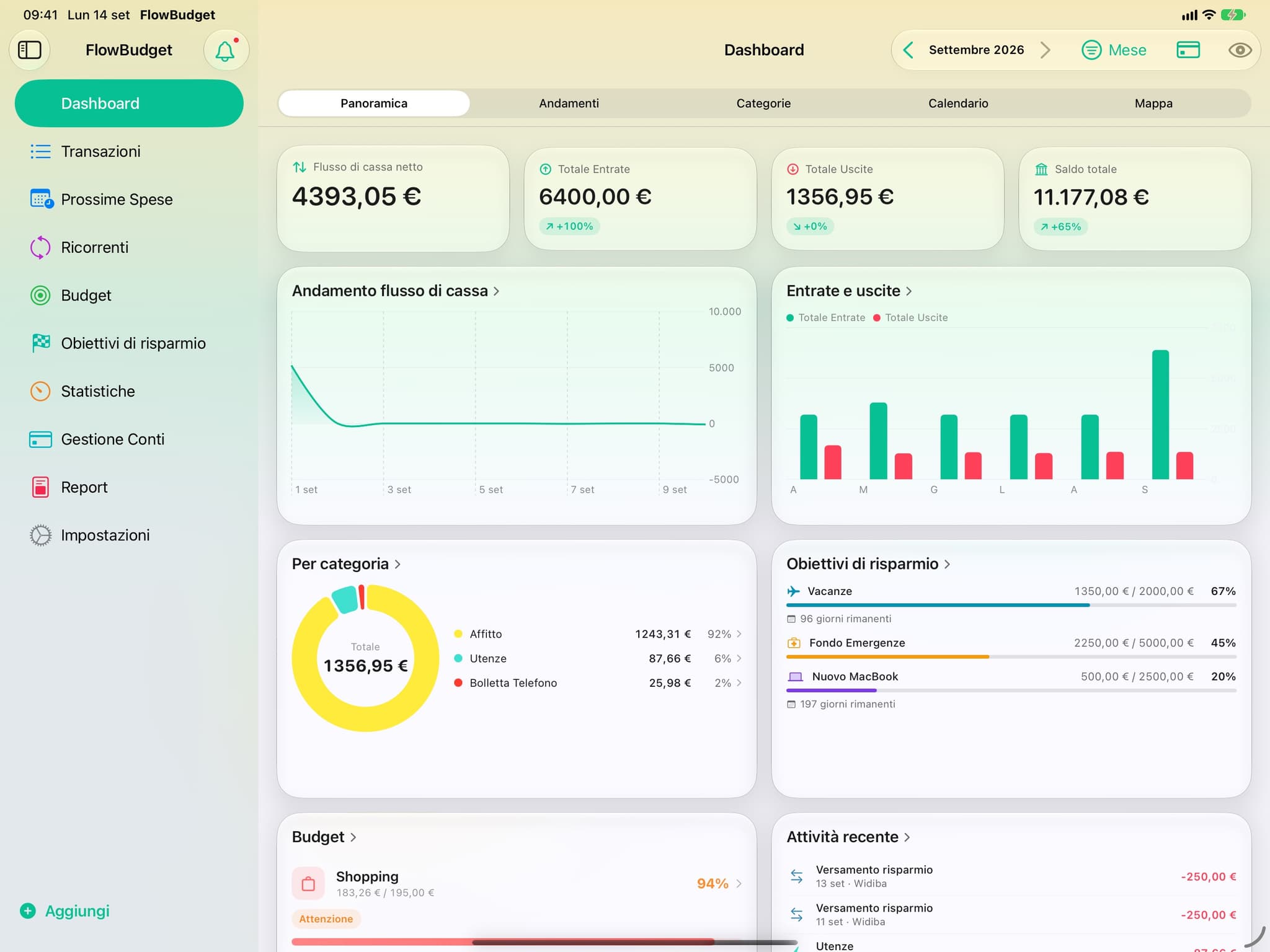Toggle amounts visibility eye icon
The width and height of the screenshot is (1270, 952).
pos(1240,50)
